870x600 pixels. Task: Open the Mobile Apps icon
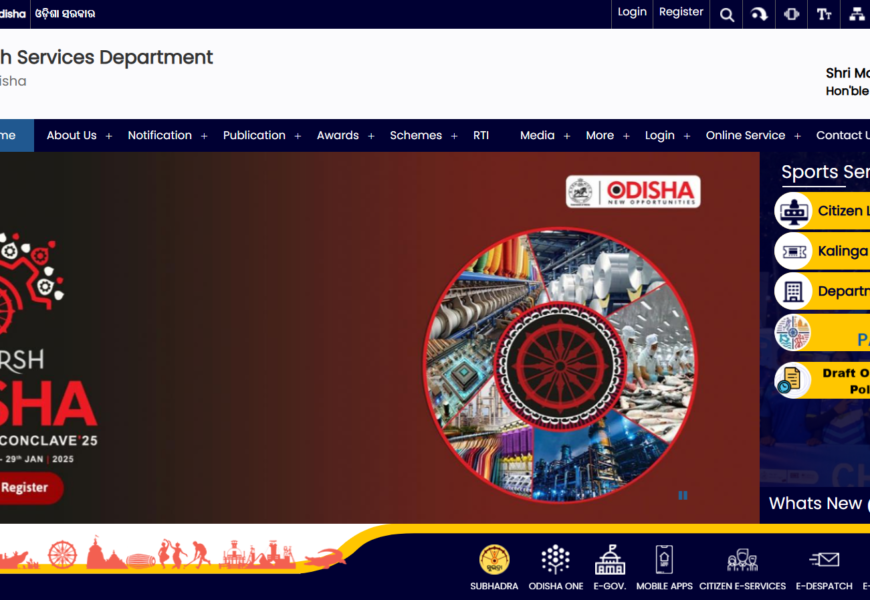coord(664,560)
